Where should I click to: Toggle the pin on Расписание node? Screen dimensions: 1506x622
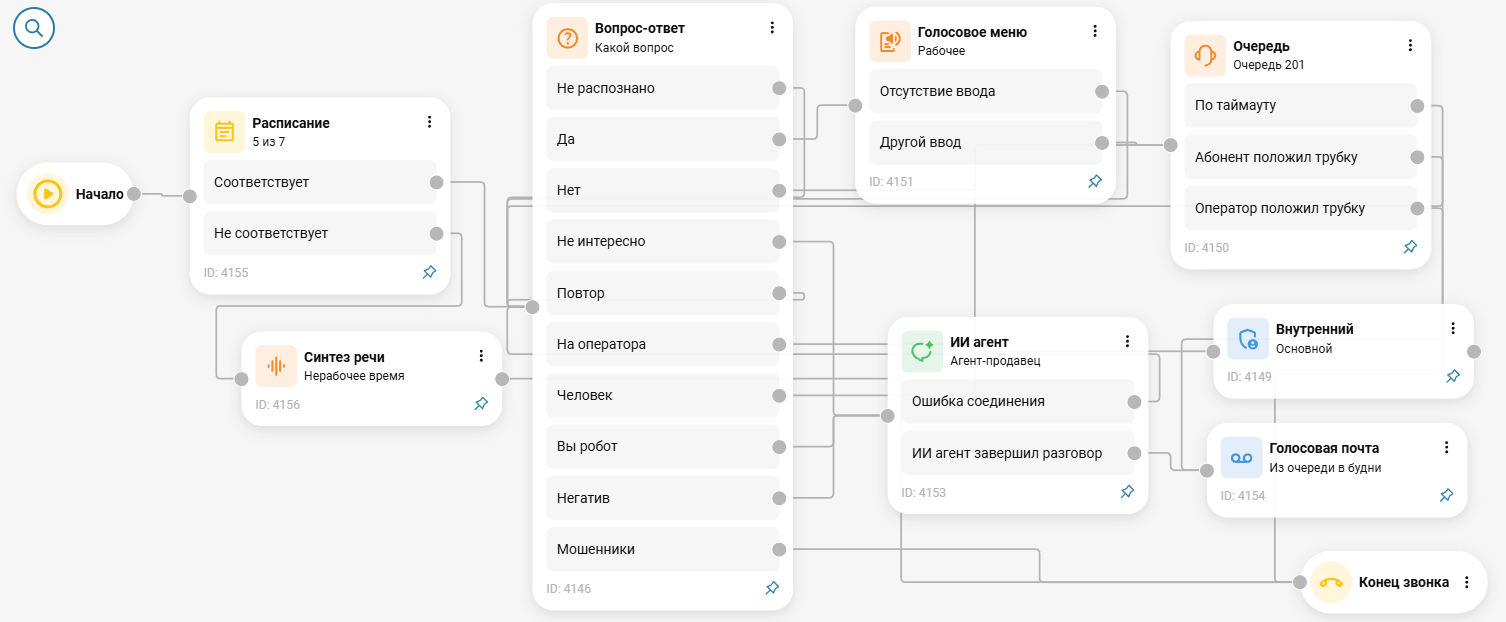tap(429, 272)
